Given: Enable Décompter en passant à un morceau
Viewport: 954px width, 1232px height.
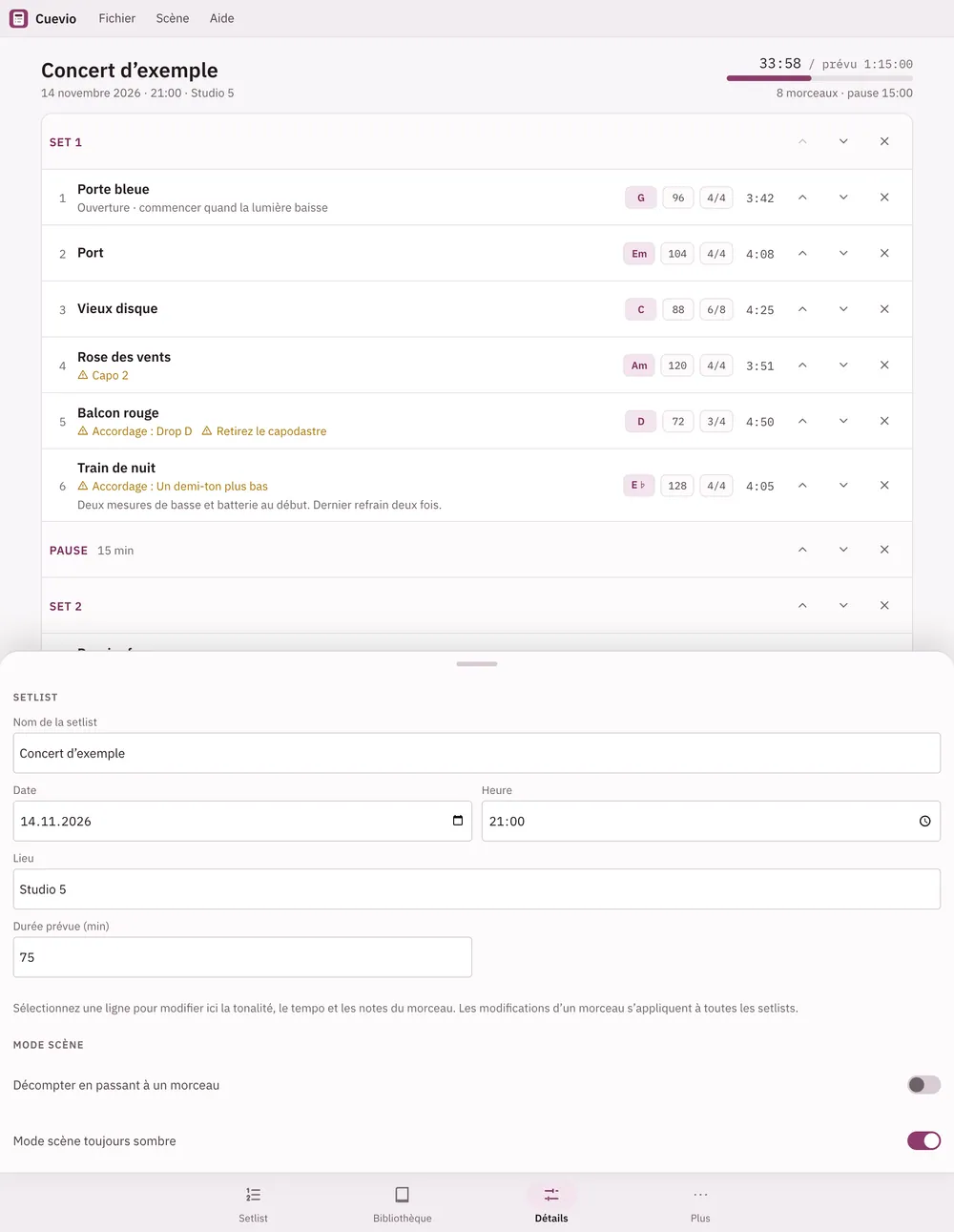Looking at the screenshot, I should pyautogui.click(x=923, y=1085).
